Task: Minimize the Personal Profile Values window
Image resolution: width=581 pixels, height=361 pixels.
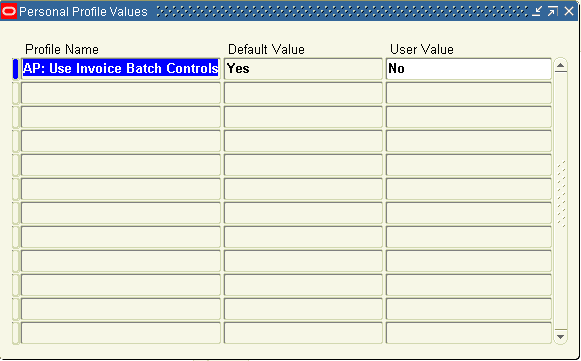Action: (x=537, y=11)
